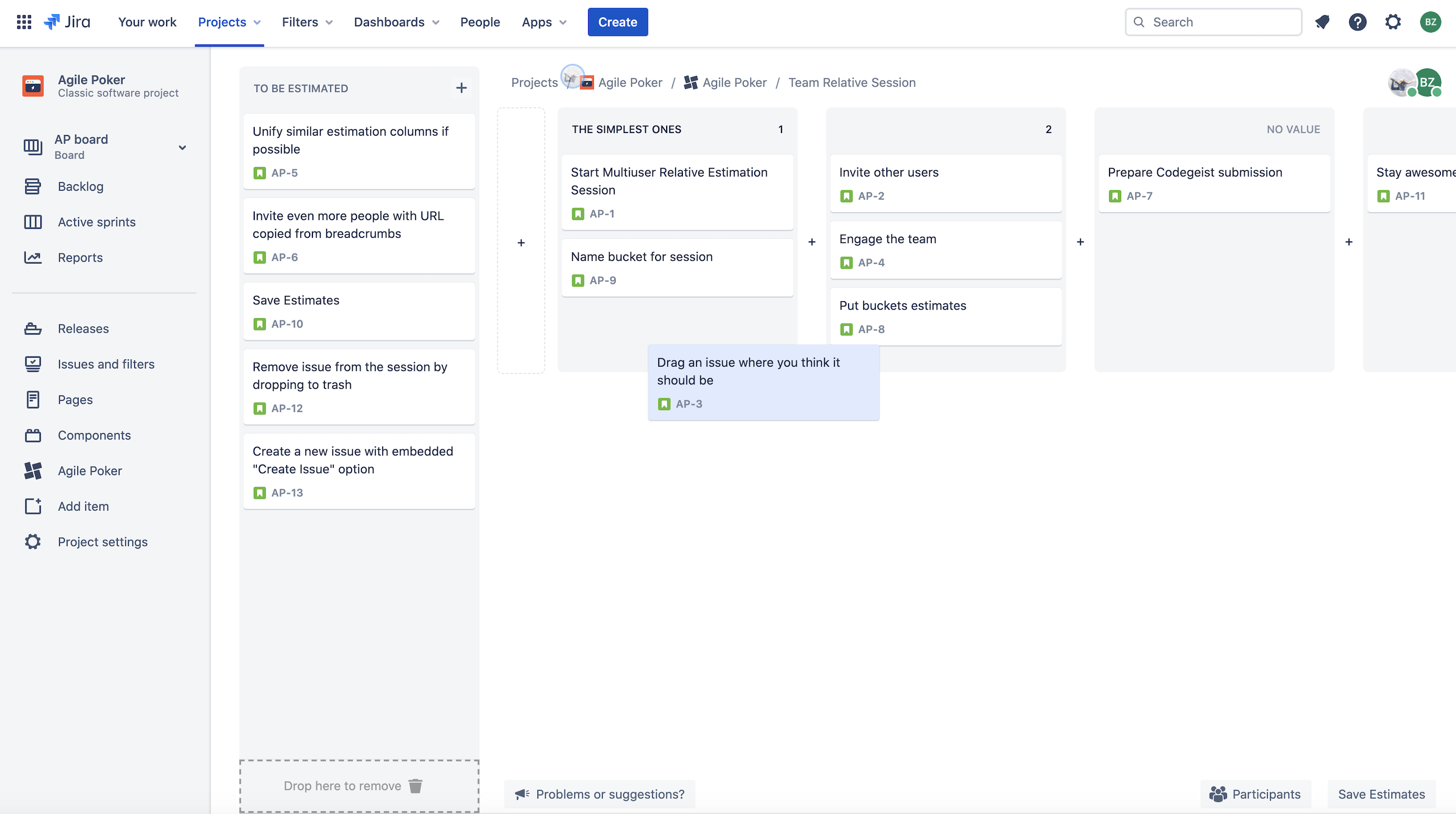Open the Projects dropdown menu
This screenshot has height=814, width=1456.
(229, 22)
